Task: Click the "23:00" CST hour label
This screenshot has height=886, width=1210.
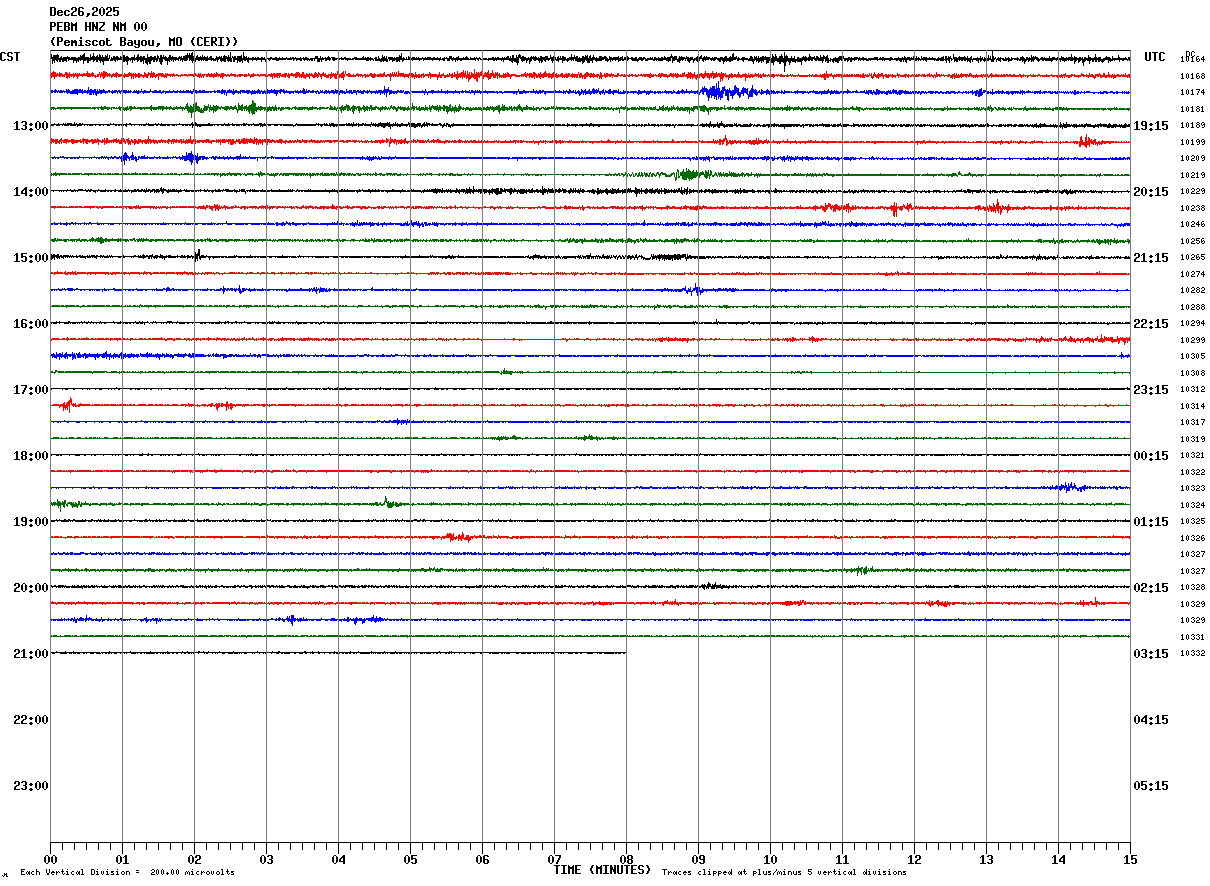Action: click(30, 786)
